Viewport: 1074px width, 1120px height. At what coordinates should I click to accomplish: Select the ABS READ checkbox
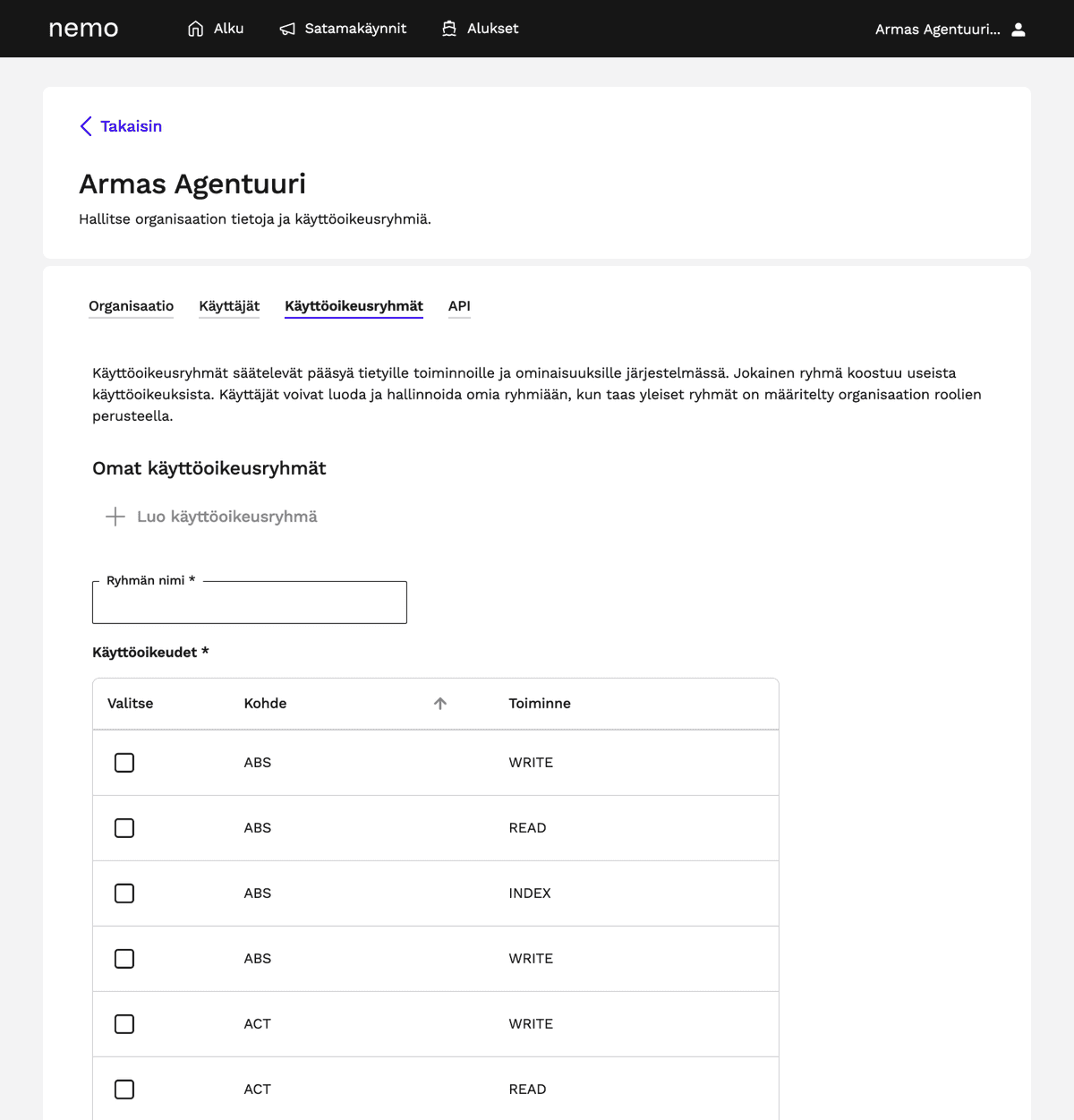click(124, 828)
